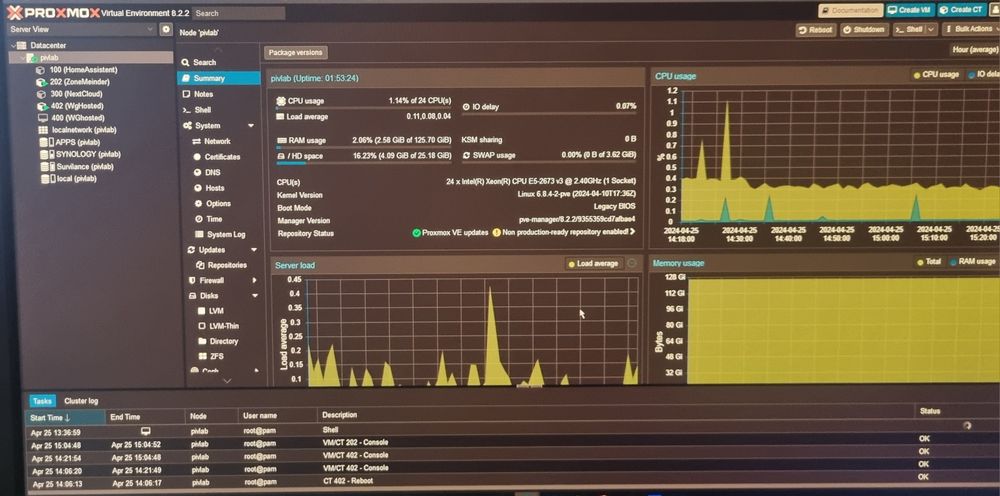1000x496 pixels.
Task: Open the node Shell button
Action: click(909, 29)
